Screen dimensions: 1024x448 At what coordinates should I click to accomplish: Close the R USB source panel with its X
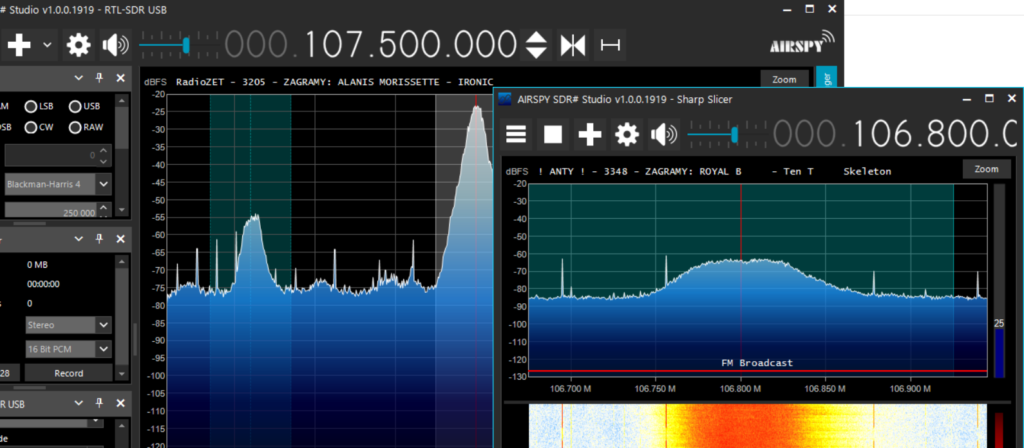[x=121, y=402]
